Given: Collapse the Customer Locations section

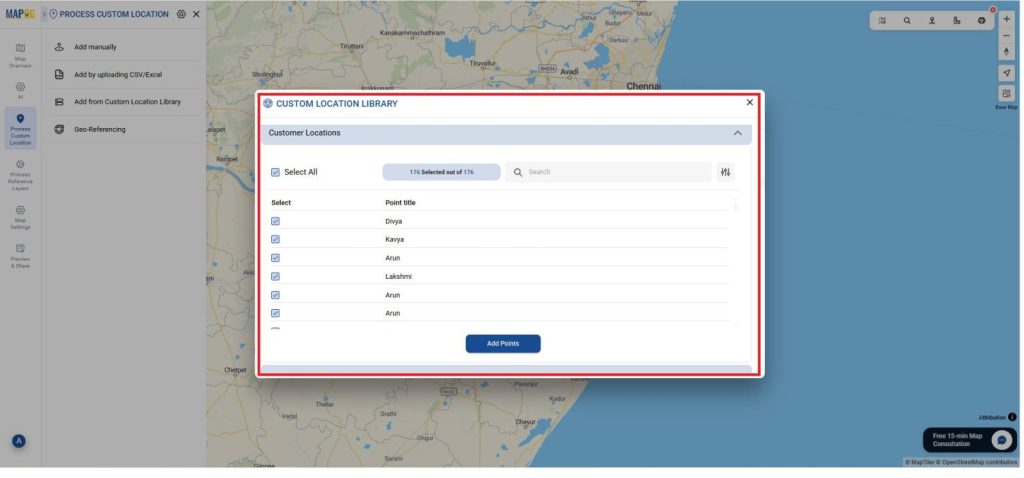Looking at the screenshot, I should click(737, 133).
